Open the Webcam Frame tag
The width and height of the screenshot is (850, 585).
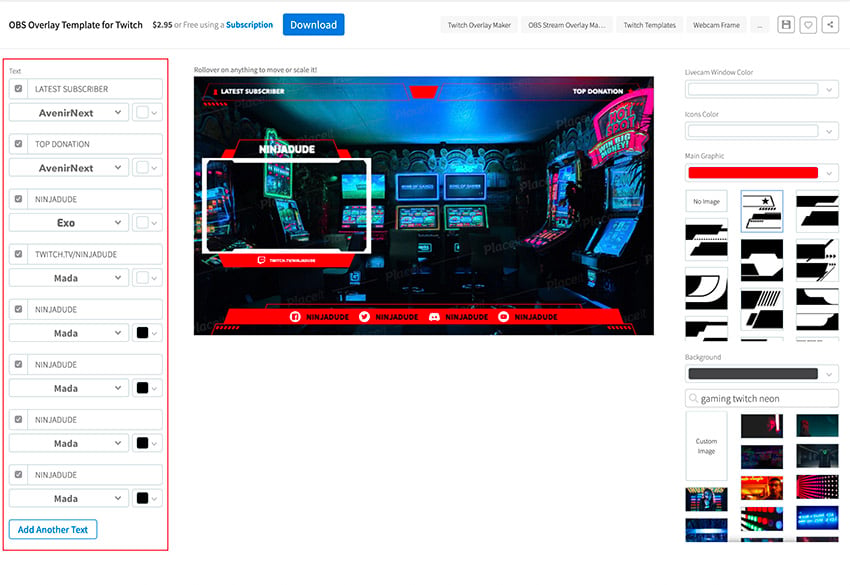pyautogui.click(x=716, y=25)
